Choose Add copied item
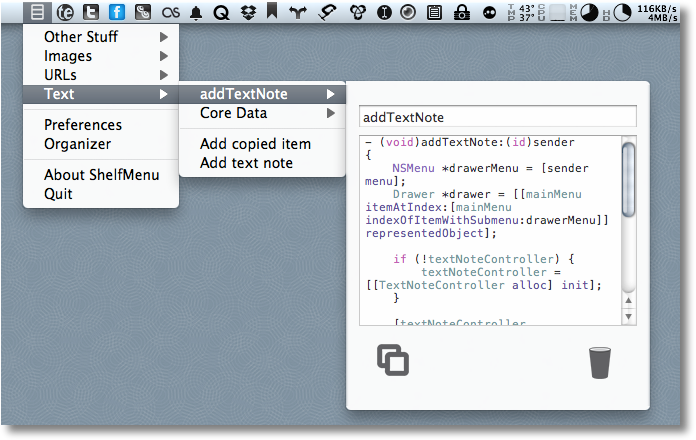The width and height of the screenshot is (696, 440). 255,144
